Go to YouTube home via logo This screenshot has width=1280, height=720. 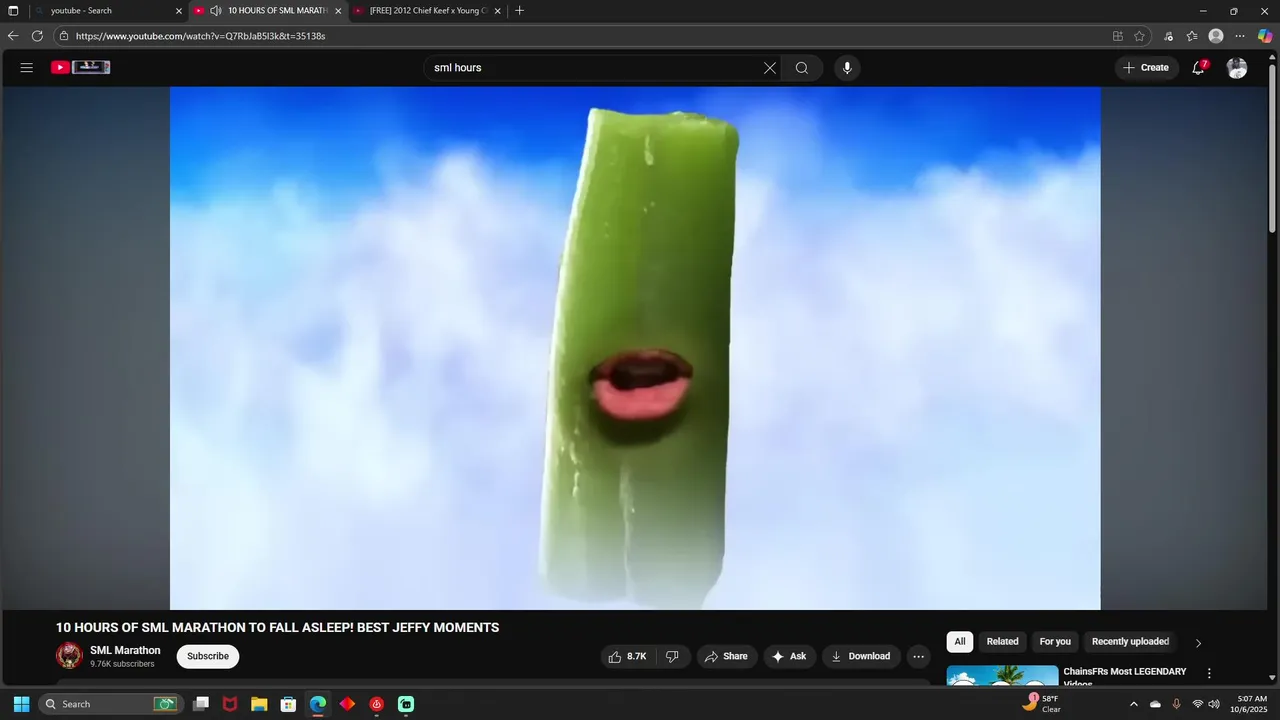pos(81,67)
